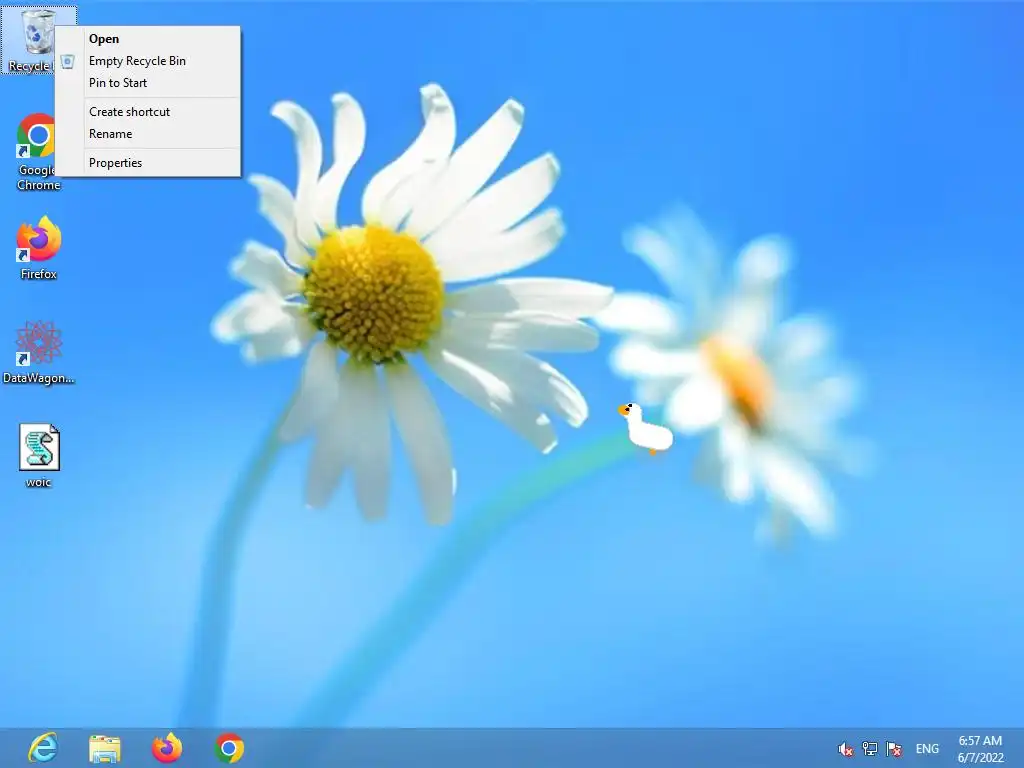Image resolution: width=1024 pixels, height=768 pixels.
Task: Click the ENG language indicator
Action: click(927, 749)
